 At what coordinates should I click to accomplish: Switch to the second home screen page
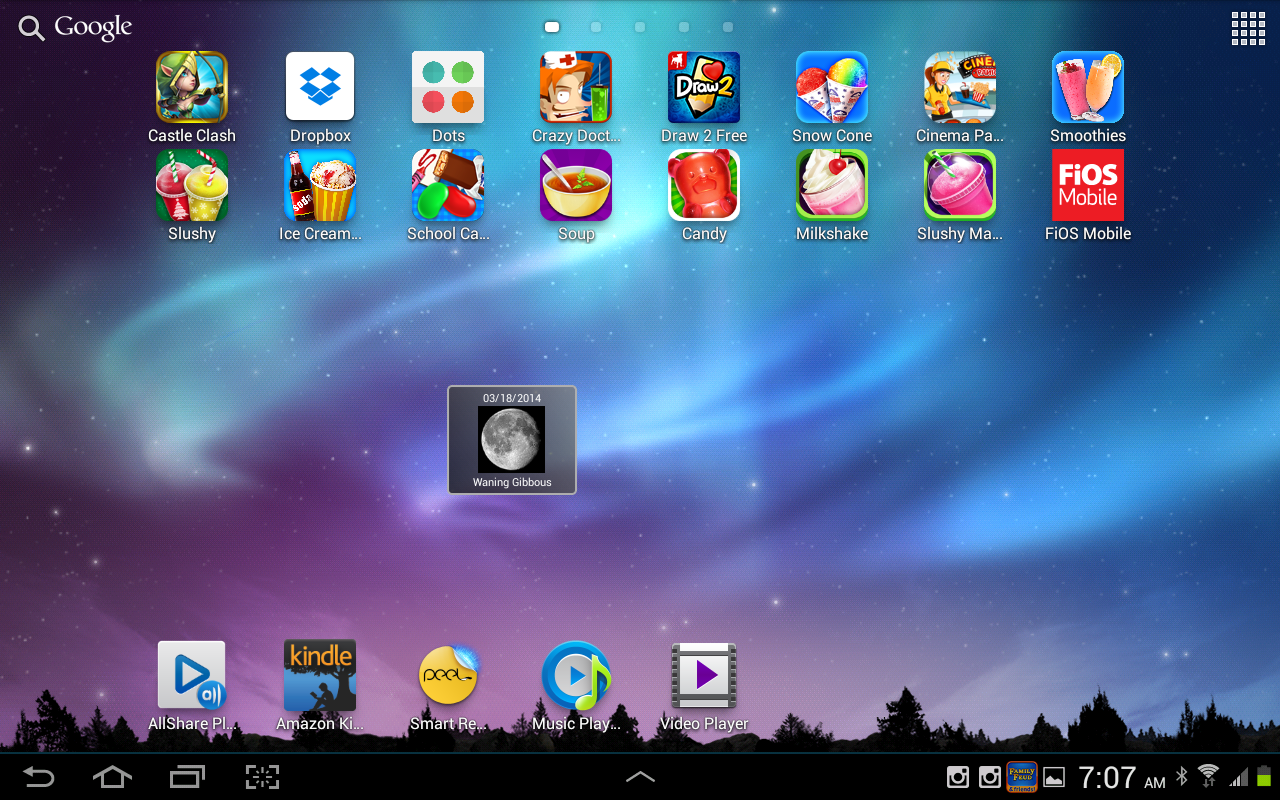pos(596,27)
